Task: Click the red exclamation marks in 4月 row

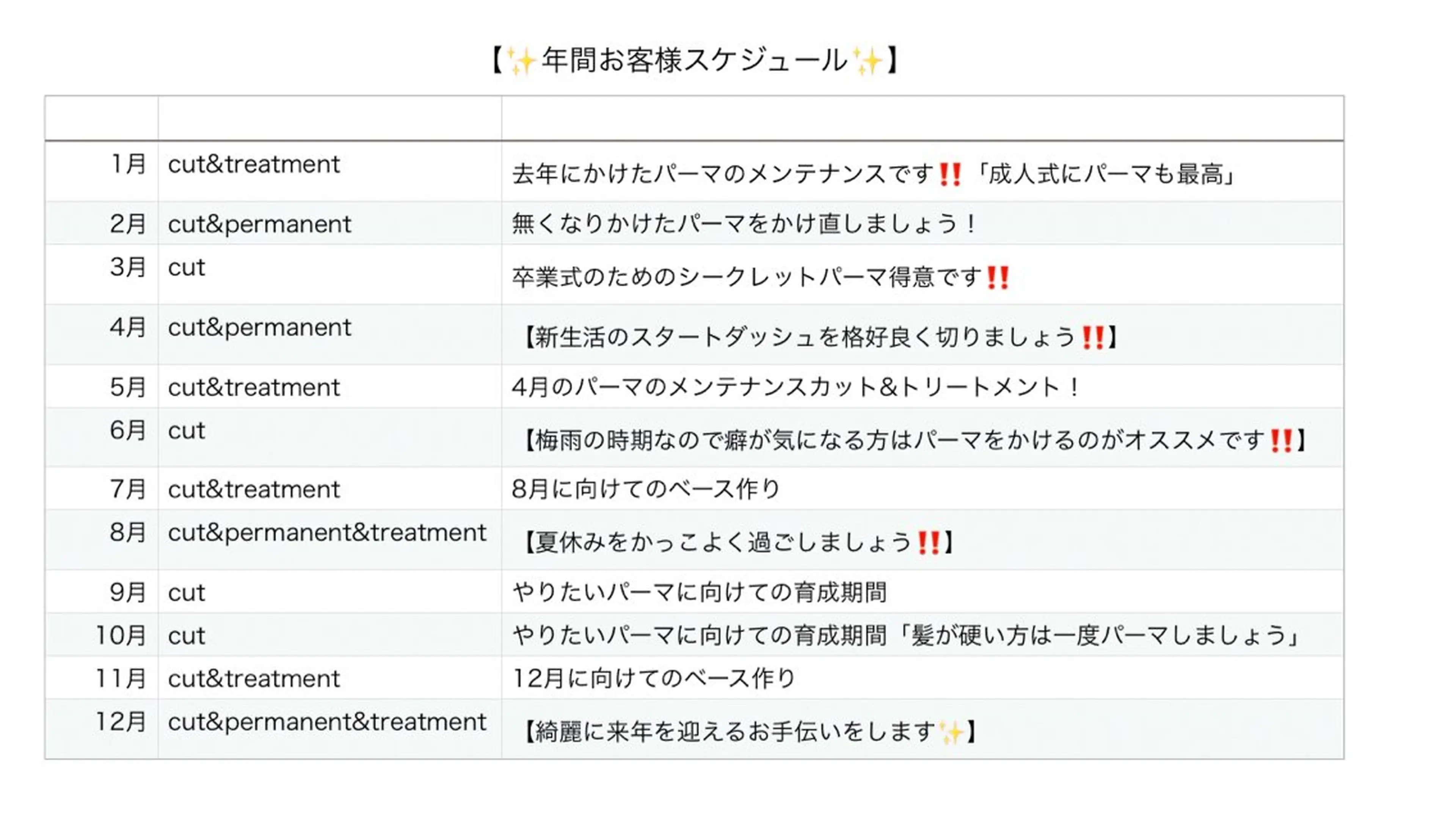Action: click(x=1092, y=337)
